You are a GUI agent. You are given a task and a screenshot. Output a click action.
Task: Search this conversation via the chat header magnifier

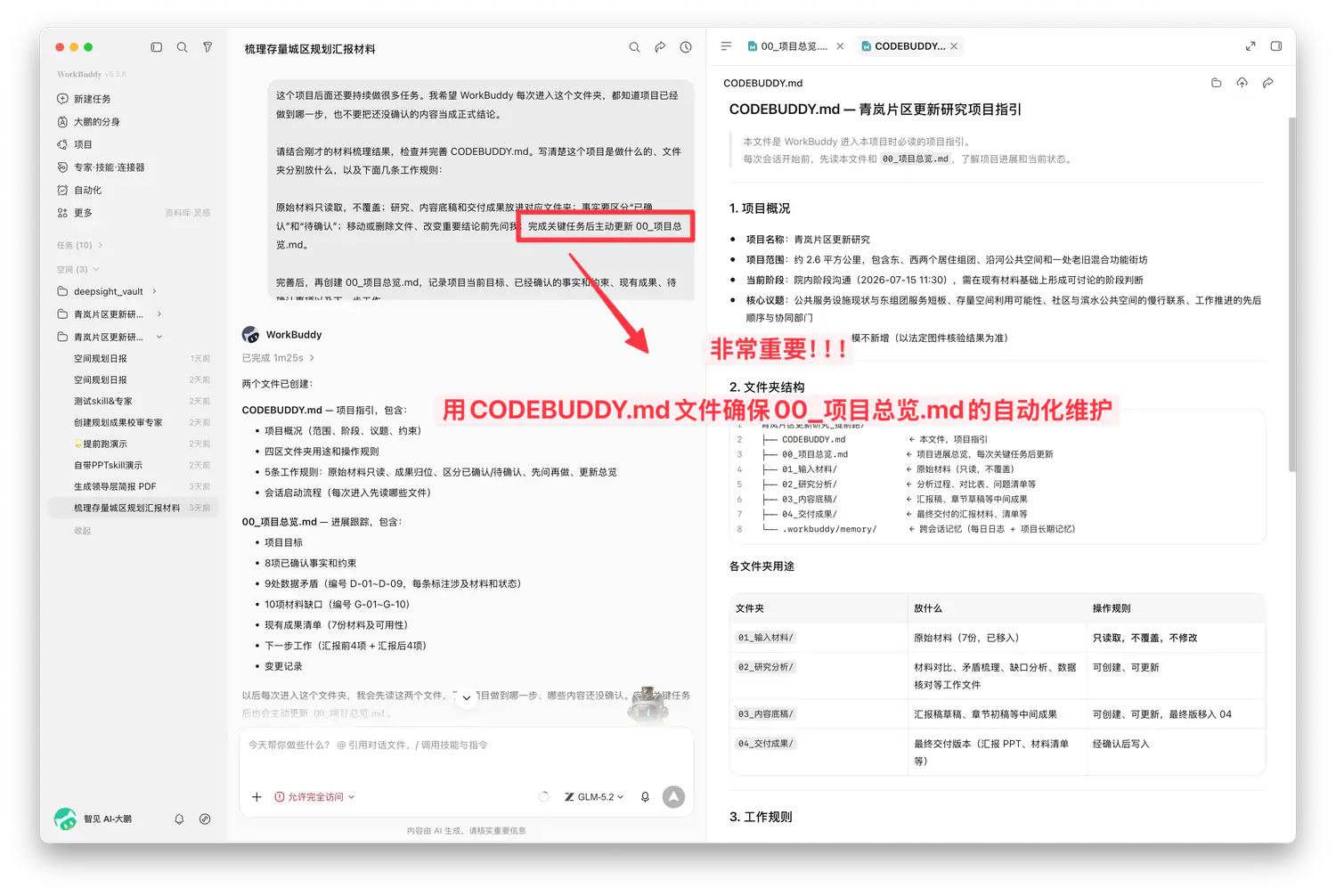pyautogui.click(x=634, y=47)
